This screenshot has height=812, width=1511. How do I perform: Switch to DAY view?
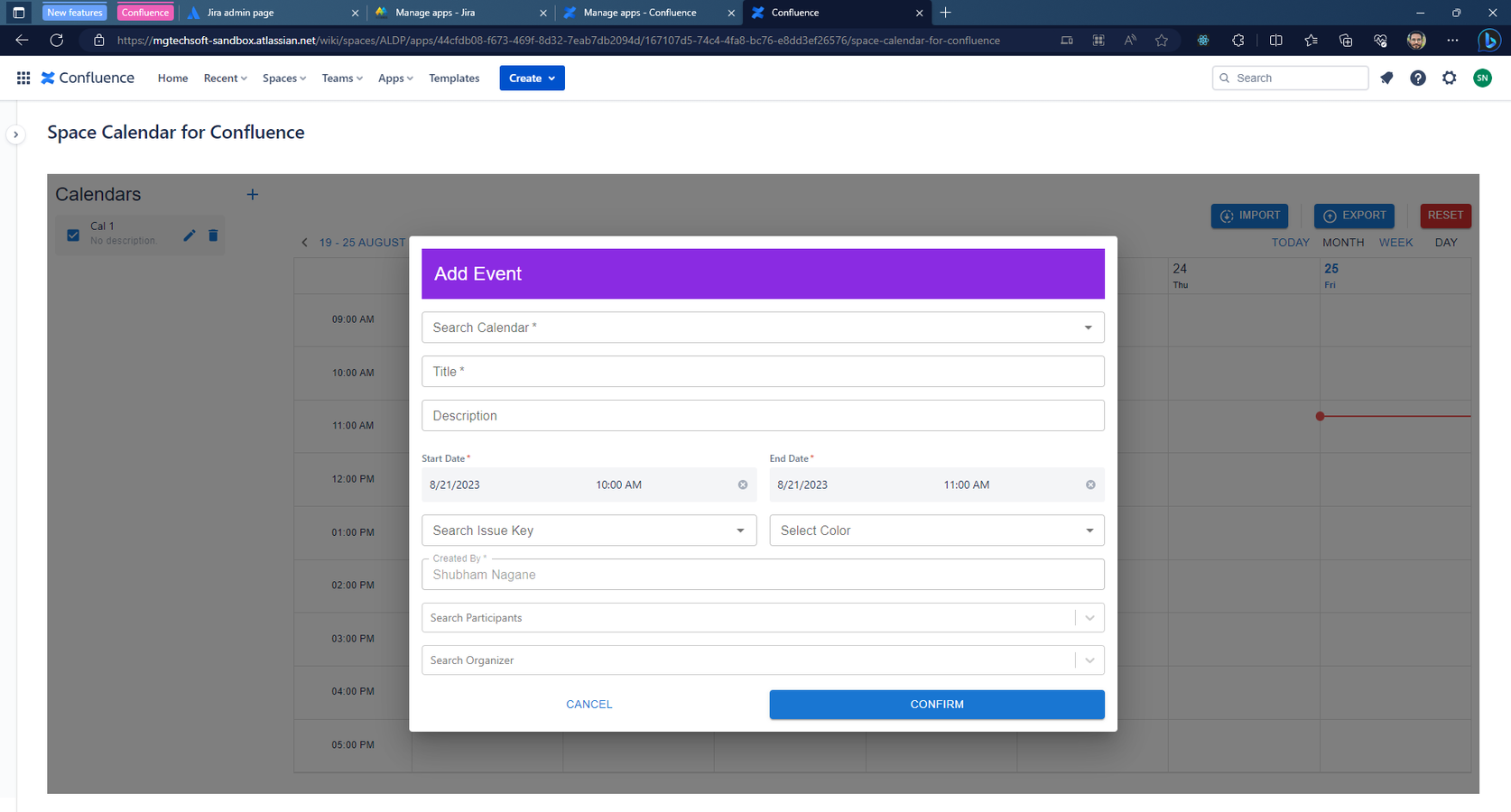(x=1446, y=243)
